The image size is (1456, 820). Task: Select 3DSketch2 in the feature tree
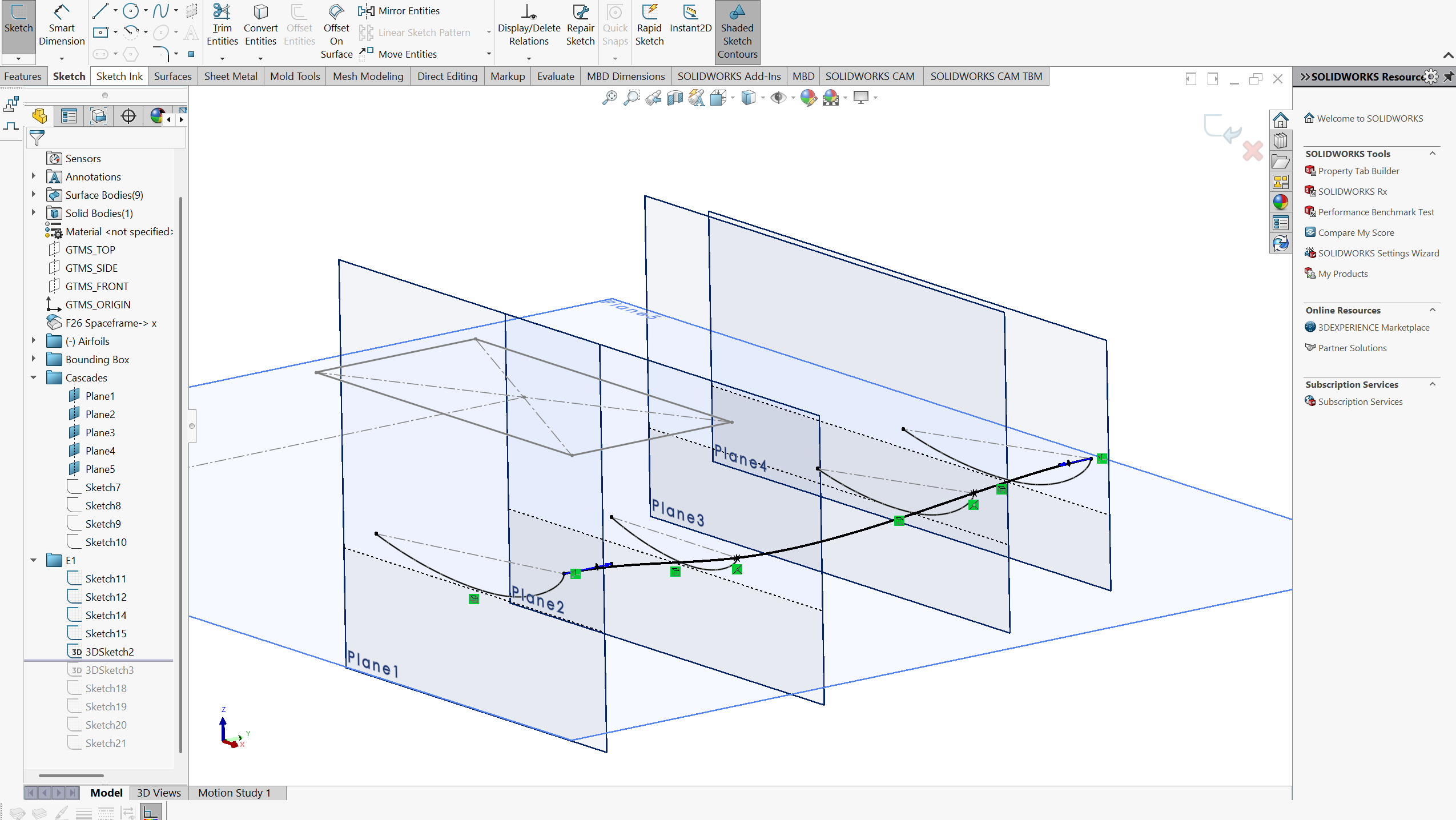[109, 652]
